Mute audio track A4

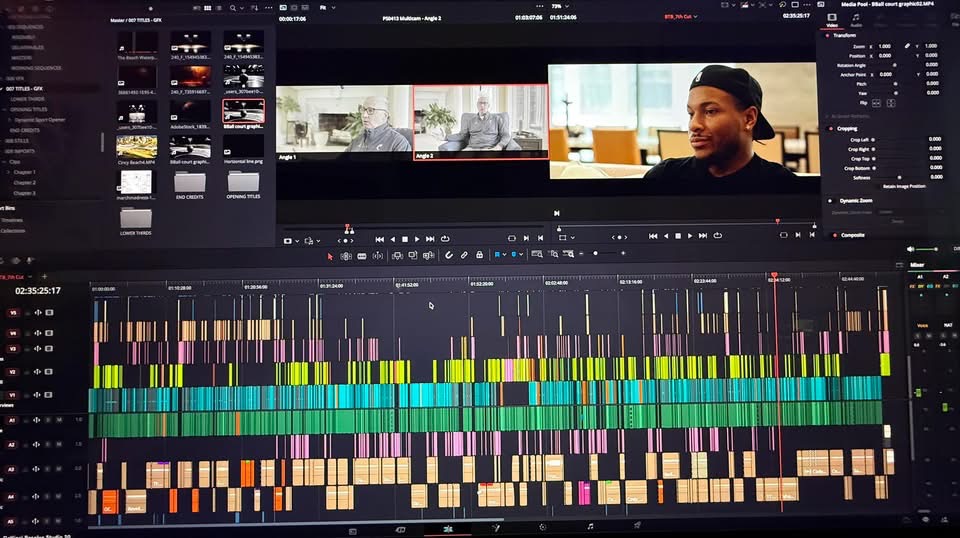(59, 496)
